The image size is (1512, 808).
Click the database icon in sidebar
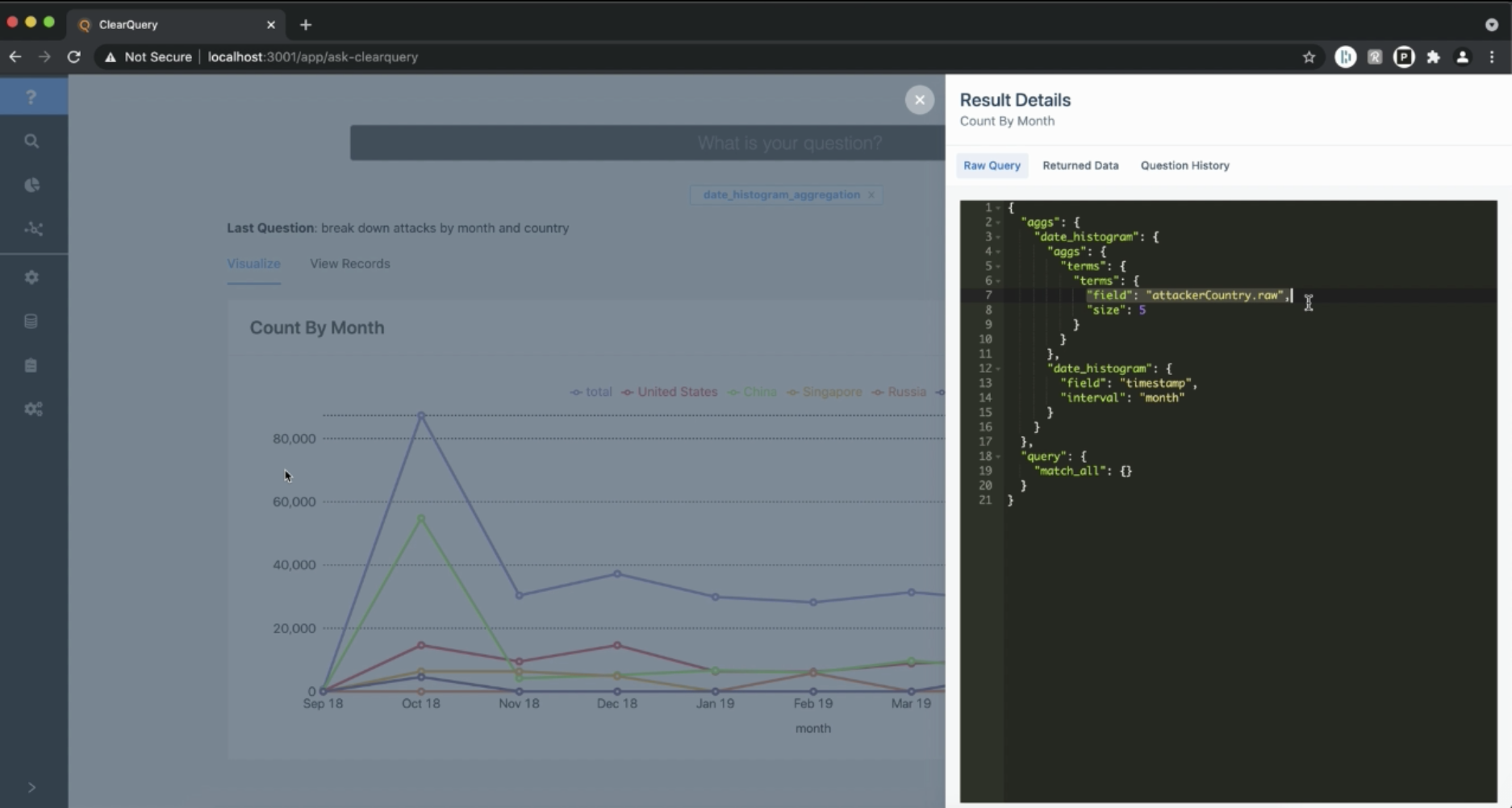[31, 322]
